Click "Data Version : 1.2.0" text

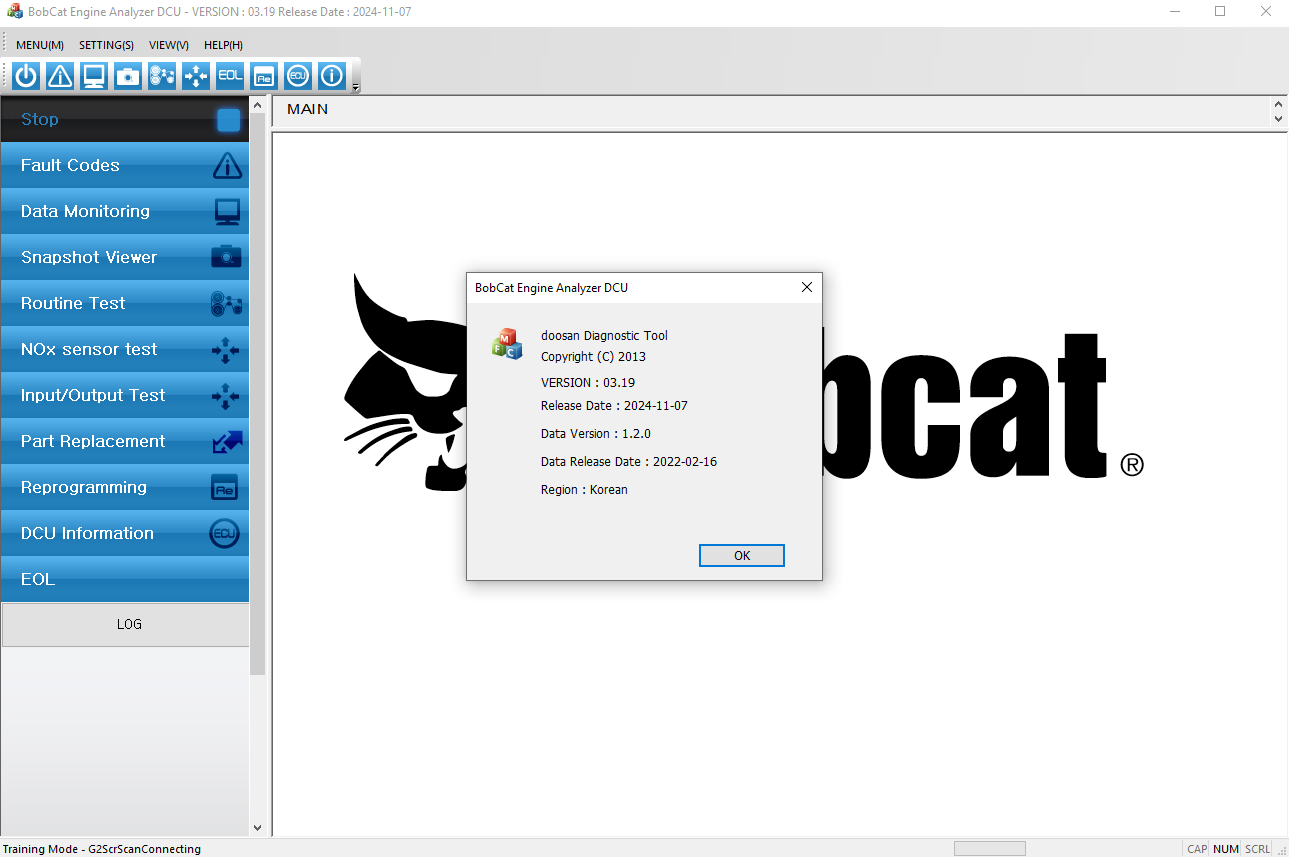pos(596,434)
